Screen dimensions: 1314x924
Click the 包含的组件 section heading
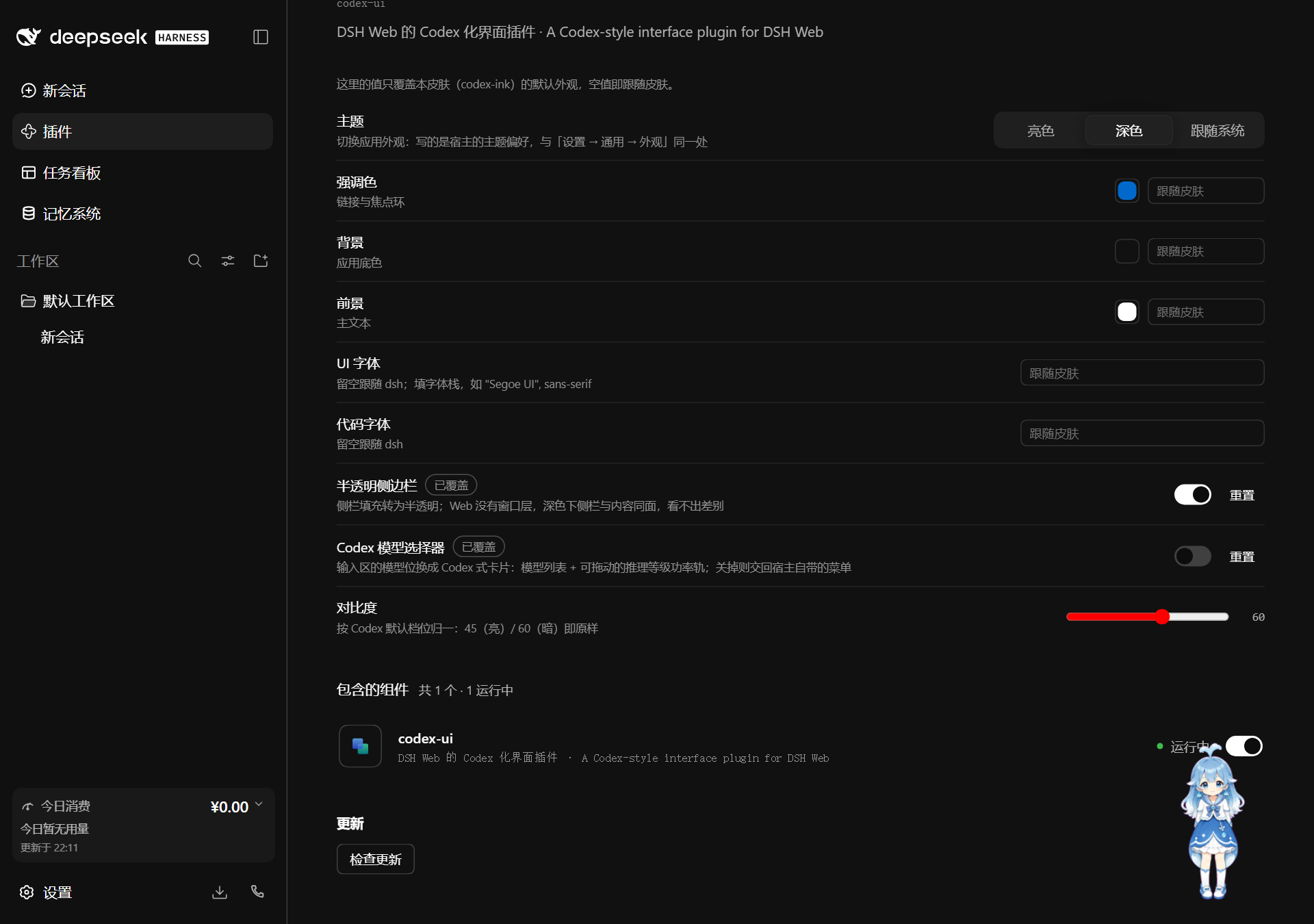[x=372, y=690]
